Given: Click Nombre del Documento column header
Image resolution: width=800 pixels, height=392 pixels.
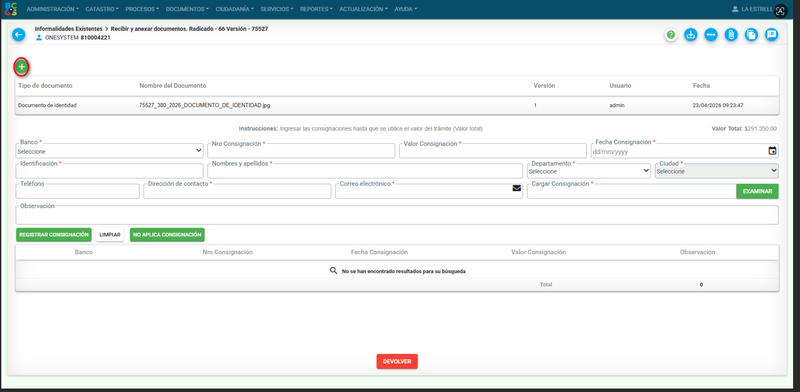Looking at the screenshot, I should pyautogui.click(x=172, y=86).
